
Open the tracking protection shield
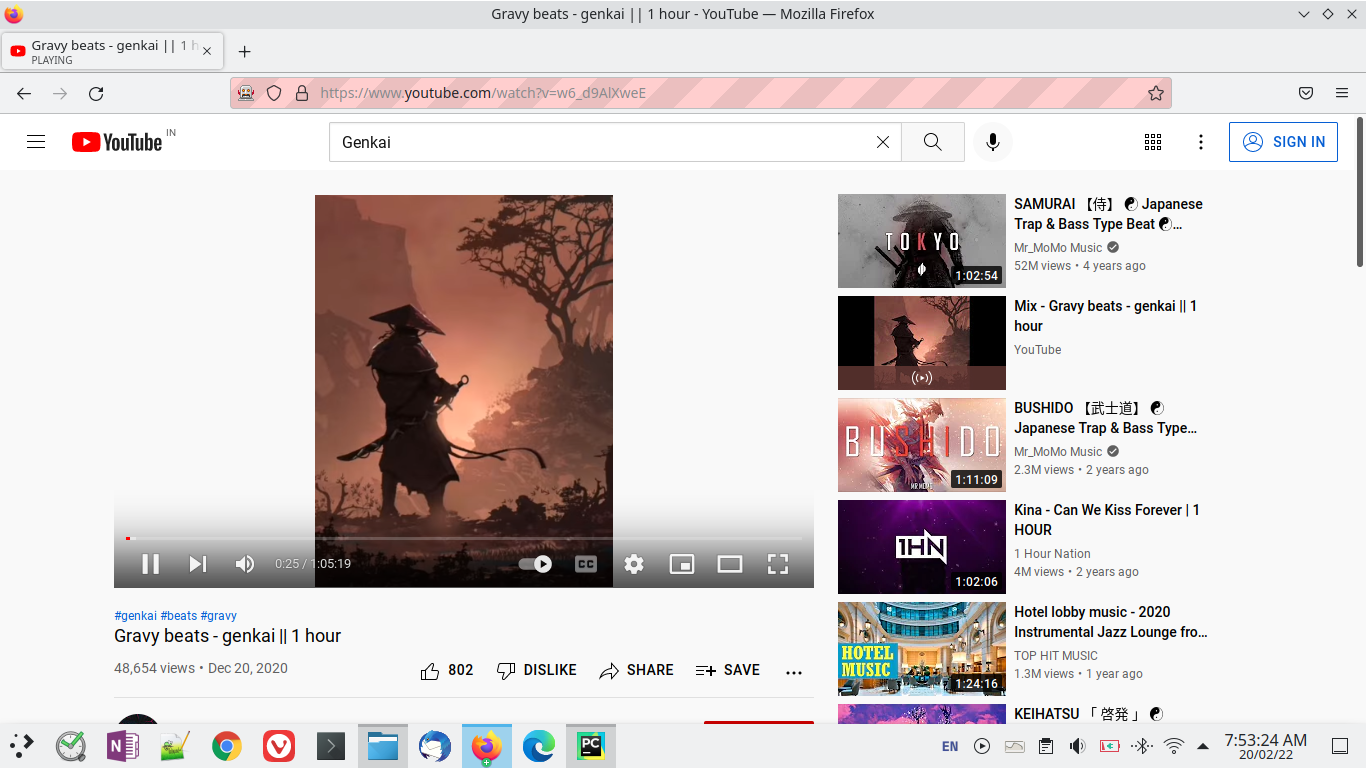click(x=274, y=93)
